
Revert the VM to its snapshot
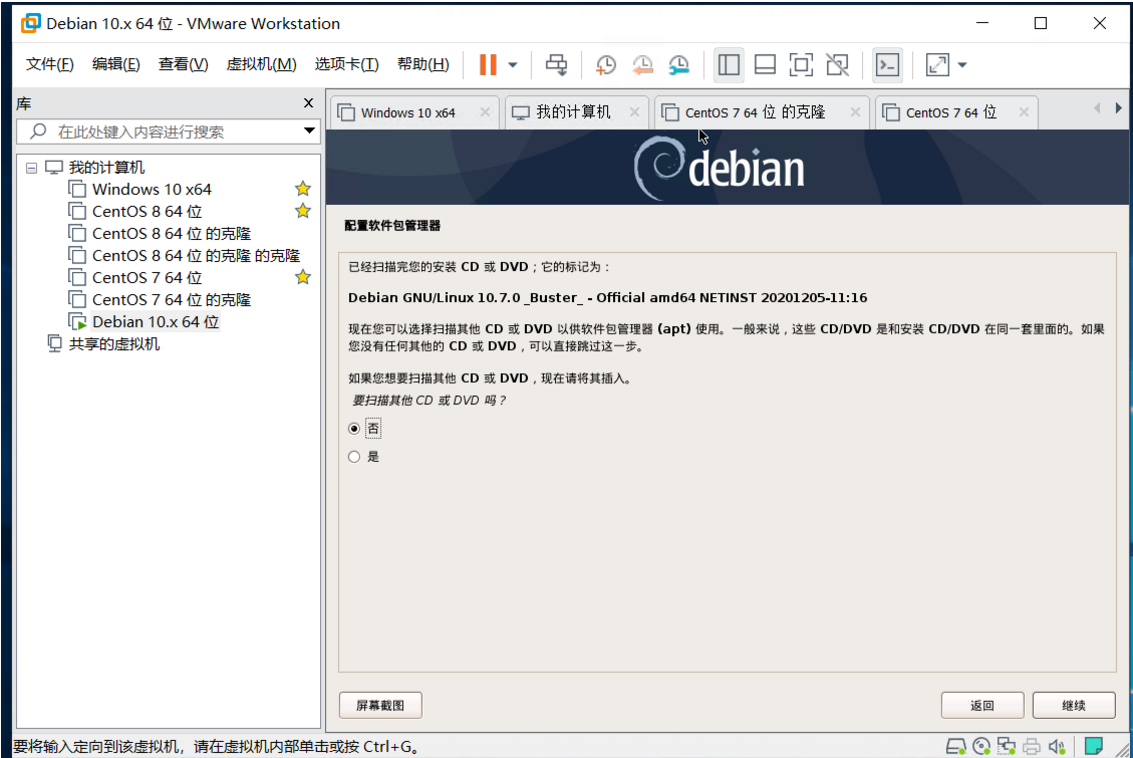tap(642, 64)
